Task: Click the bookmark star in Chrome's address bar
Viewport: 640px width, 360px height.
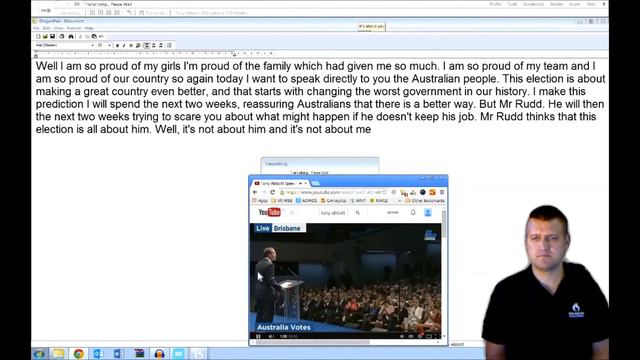Action: pyautogui.click(x=384, y=192)
